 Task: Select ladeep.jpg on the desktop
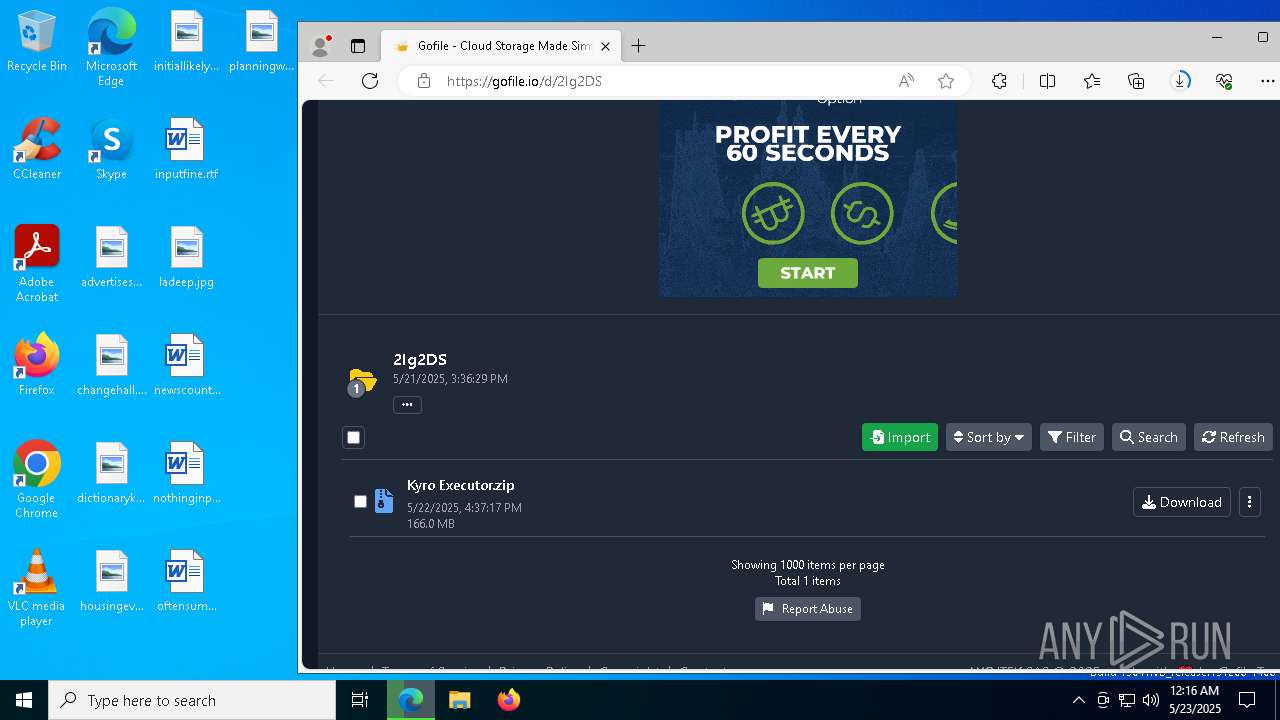[x=186, y=257]
